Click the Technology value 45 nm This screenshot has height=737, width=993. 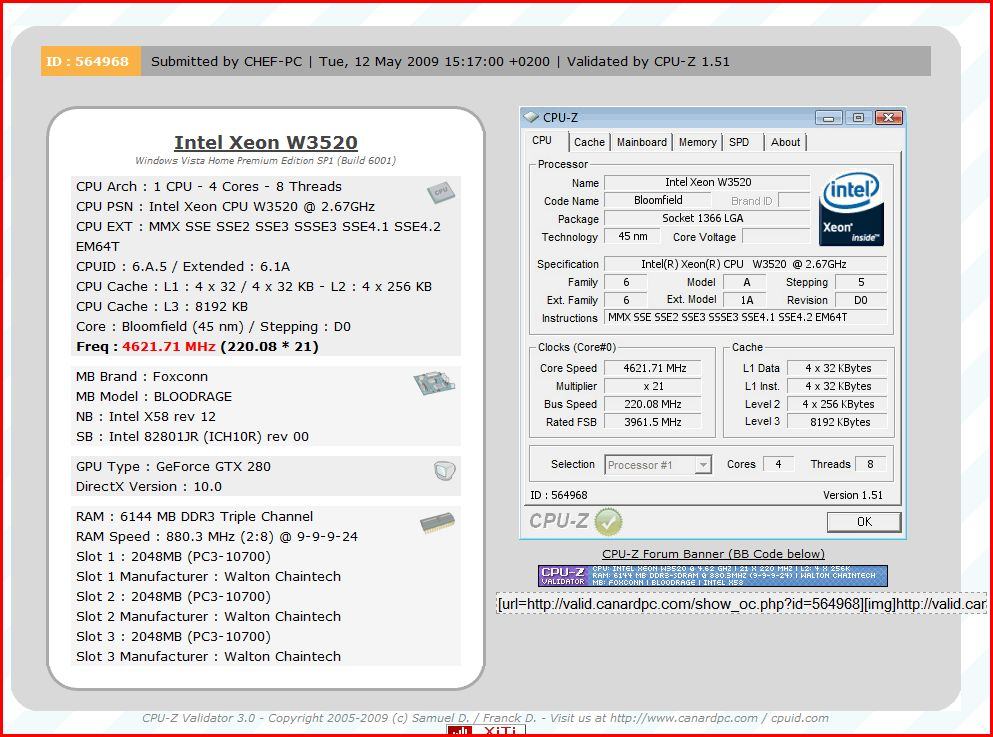[633, 236]
